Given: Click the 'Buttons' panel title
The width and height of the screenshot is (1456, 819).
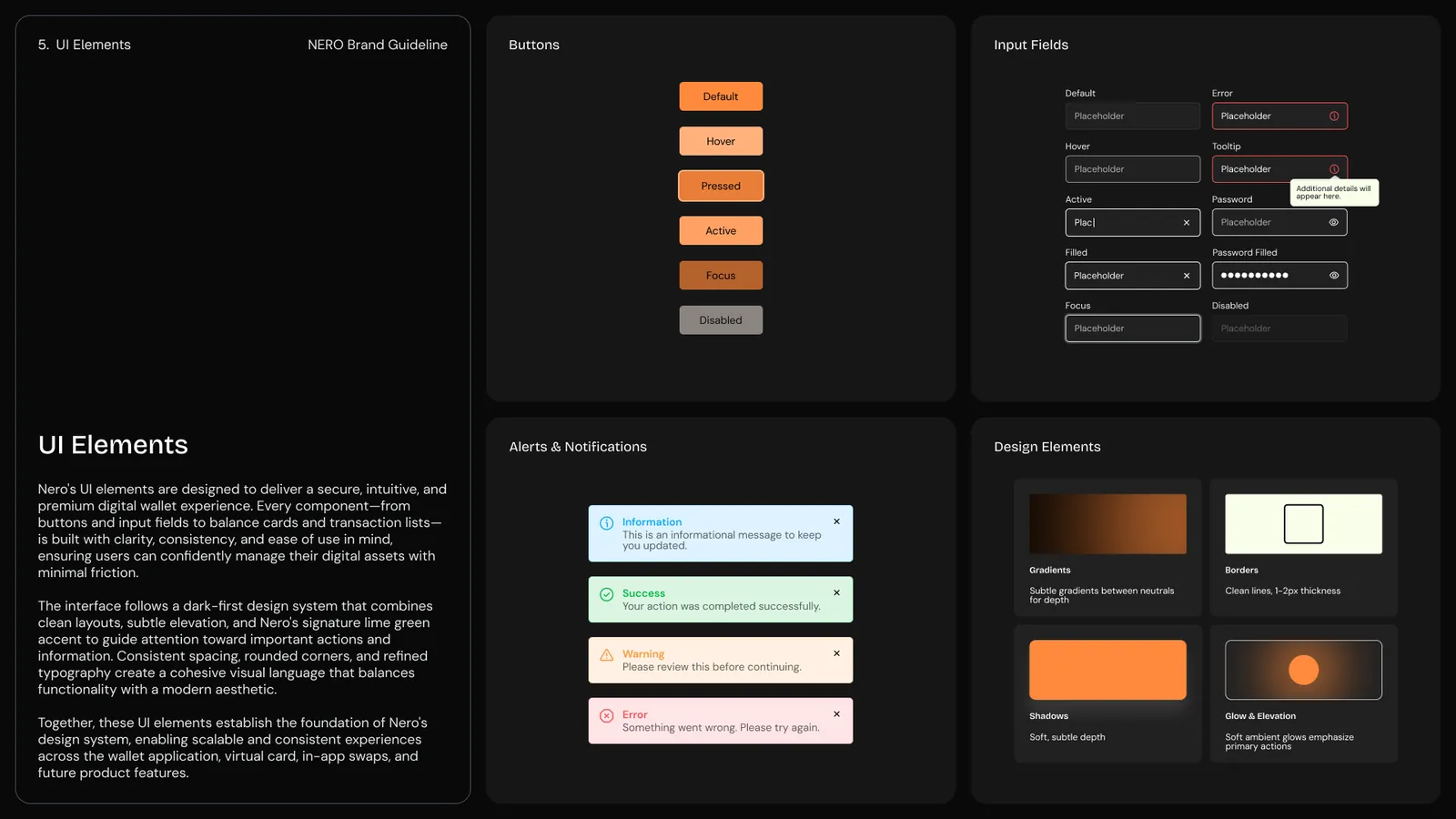Looking at the screenshot, I should coord(534,45).
